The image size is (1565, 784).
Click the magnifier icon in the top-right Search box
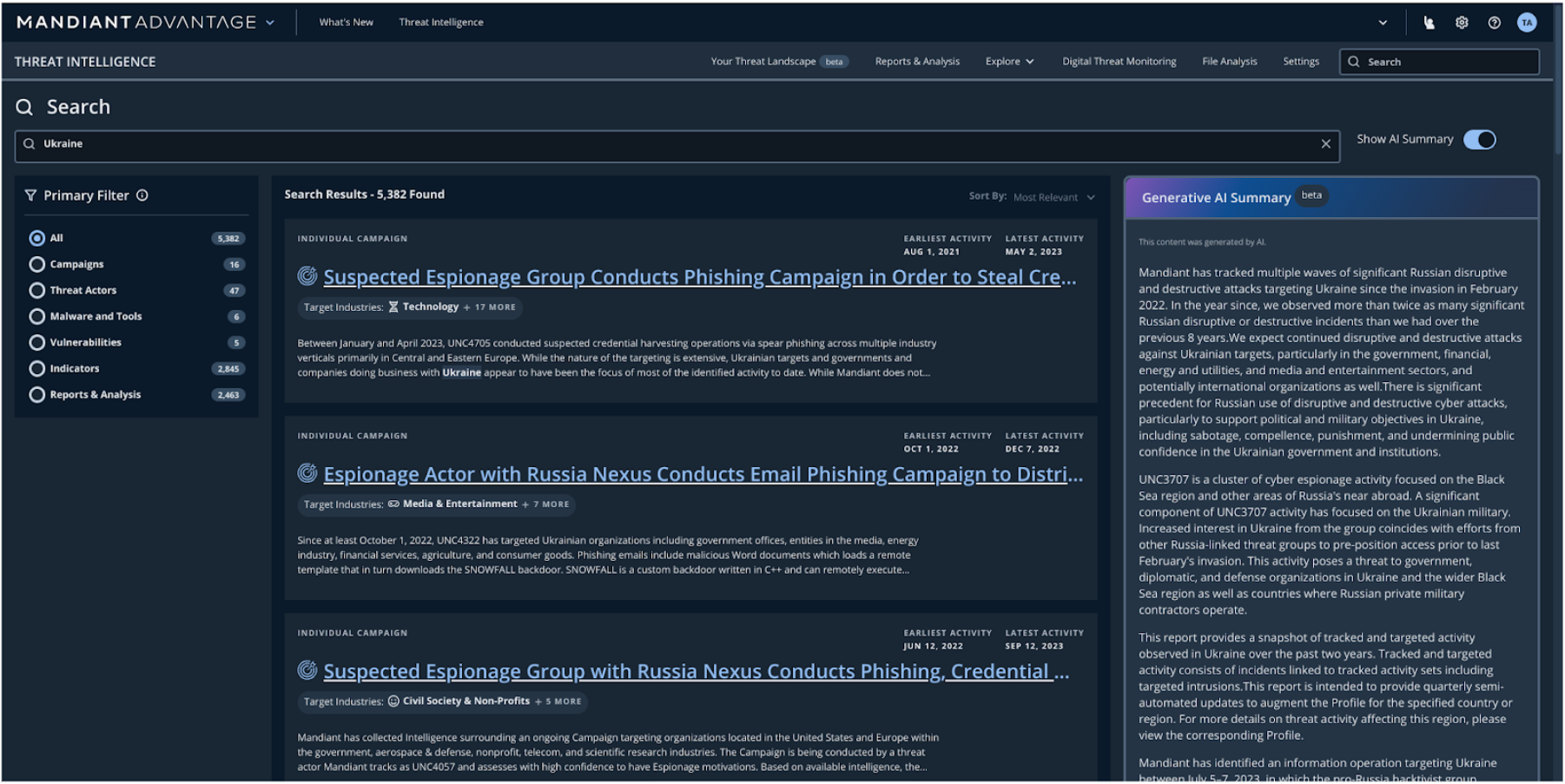click(1354, 62)
